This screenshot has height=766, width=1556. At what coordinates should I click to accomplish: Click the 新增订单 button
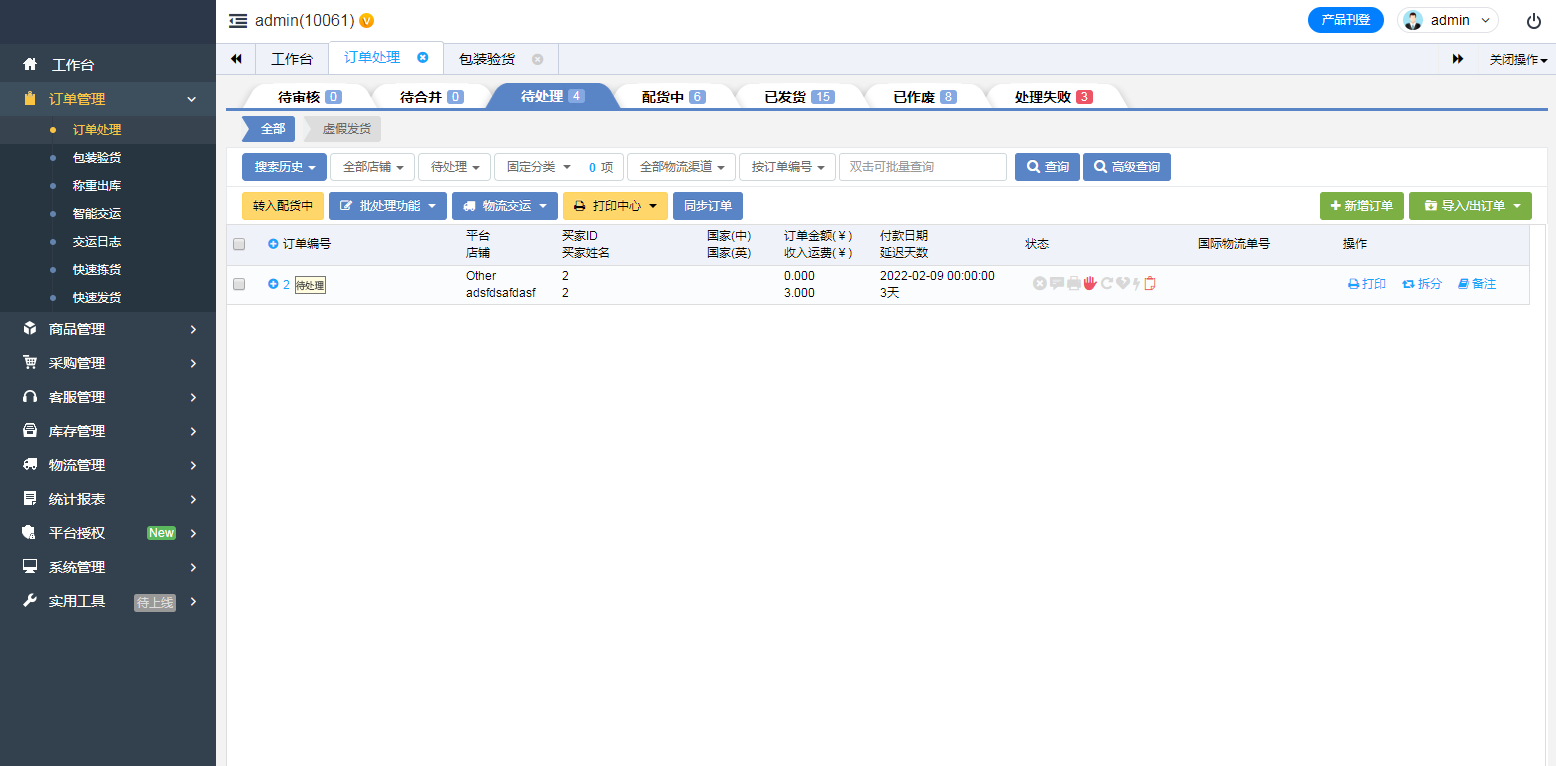(x=1361, y=206)
